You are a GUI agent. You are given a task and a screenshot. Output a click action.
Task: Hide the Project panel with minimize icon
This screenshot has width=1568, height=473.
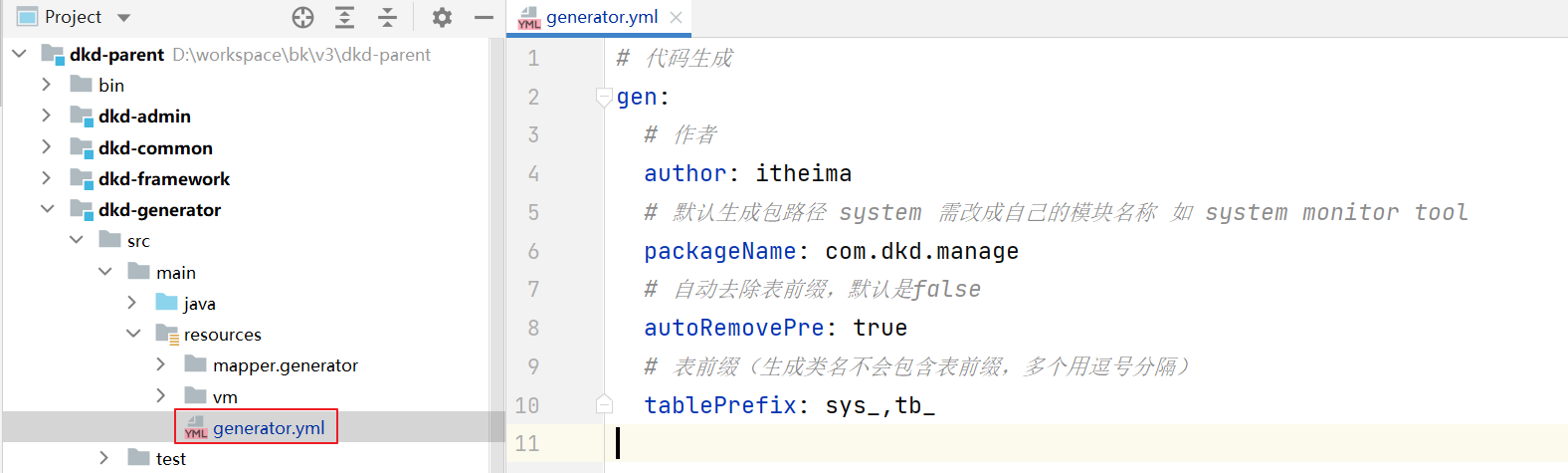[484, 17]
